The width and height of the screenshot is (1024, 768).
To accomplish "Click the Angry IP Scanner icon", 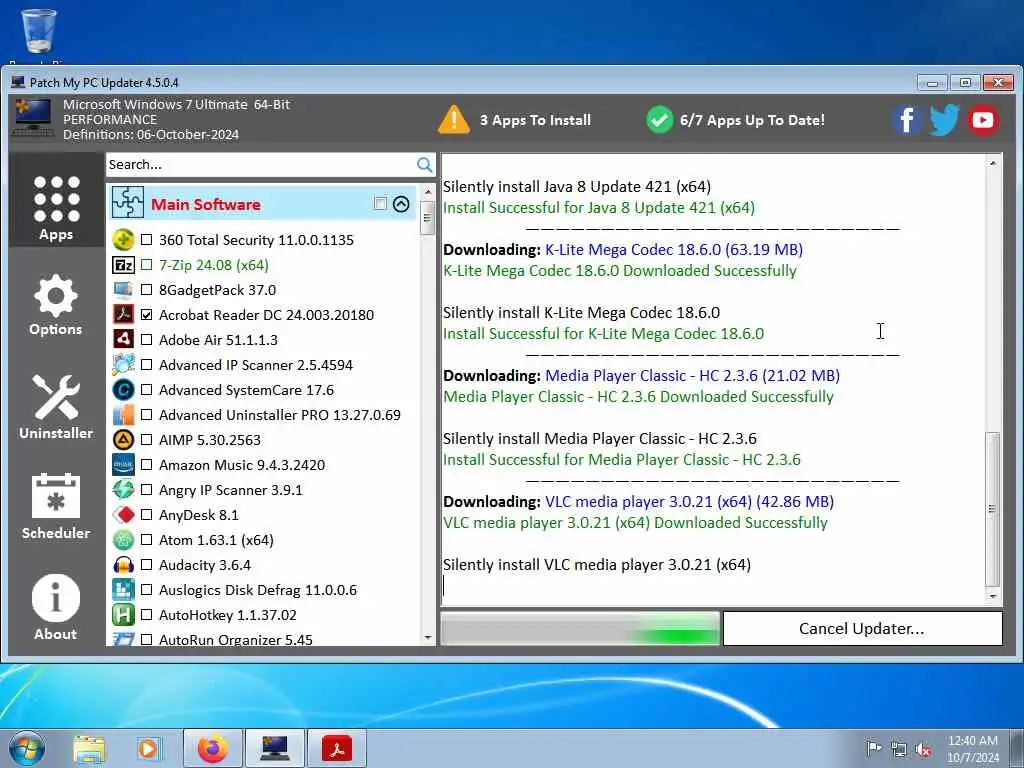I will point(123,489).
